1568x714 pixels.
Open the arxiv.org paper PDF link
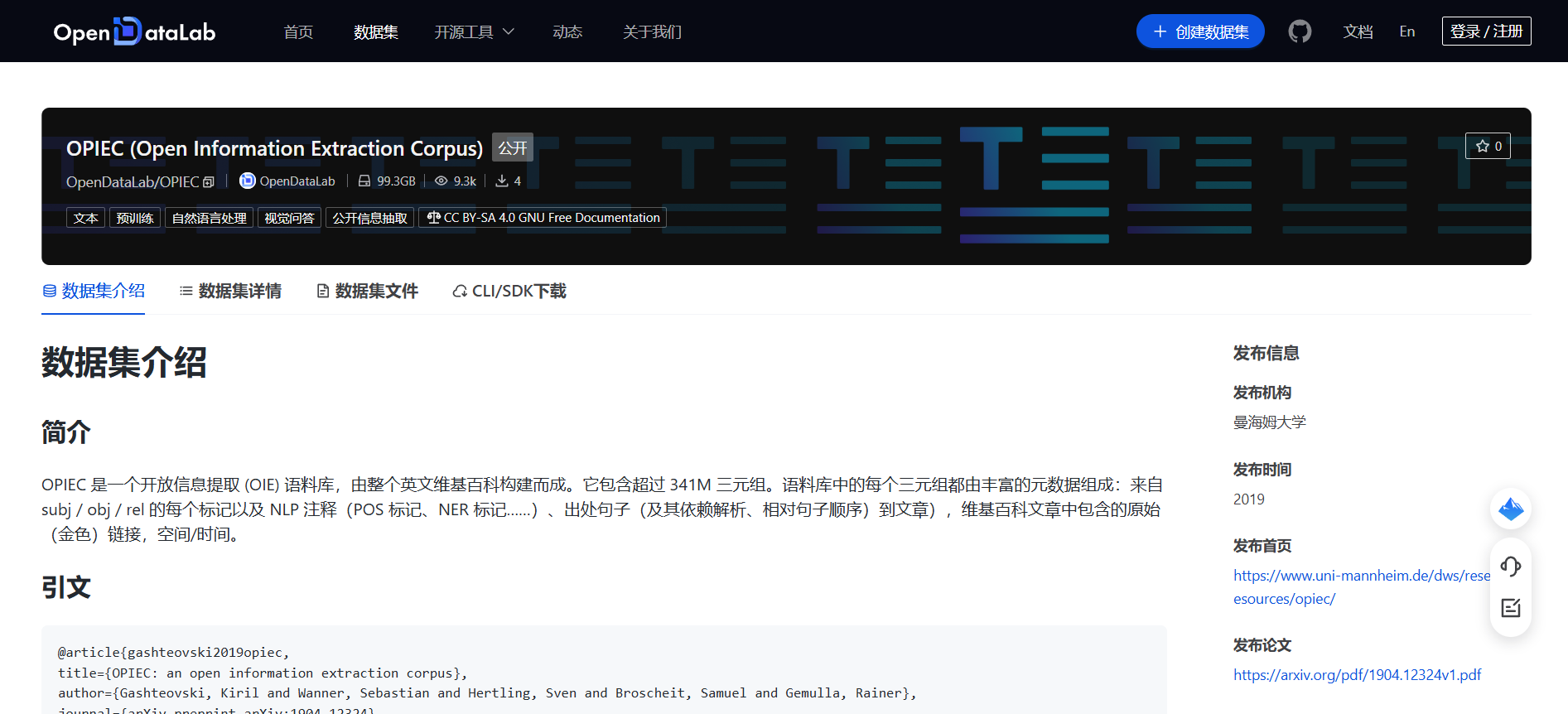coord(1357,674)
